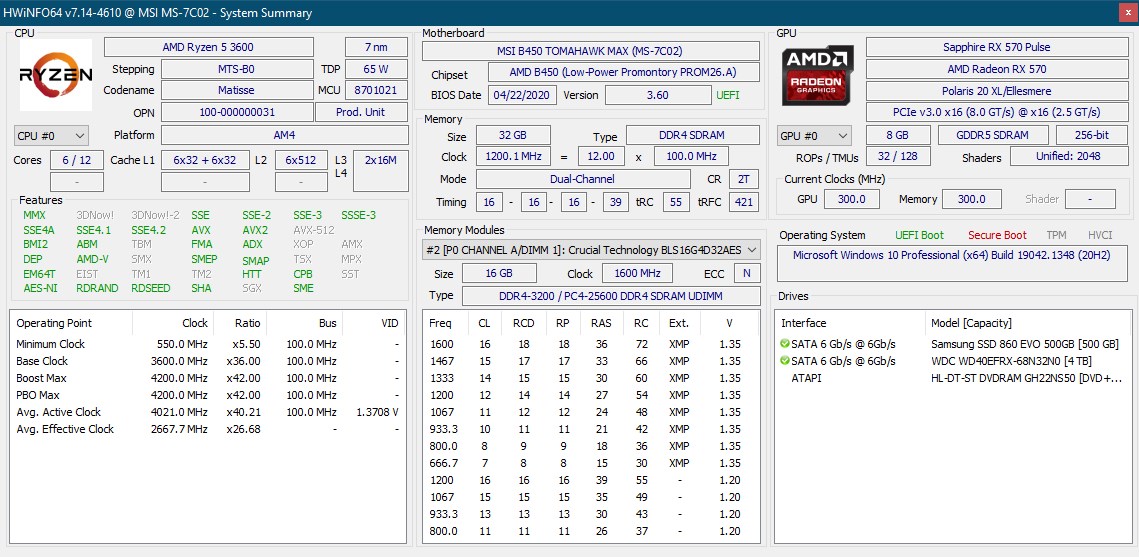
Task: Click the AMD Radeon RX 570 field
Action: [x=997, y=69]
